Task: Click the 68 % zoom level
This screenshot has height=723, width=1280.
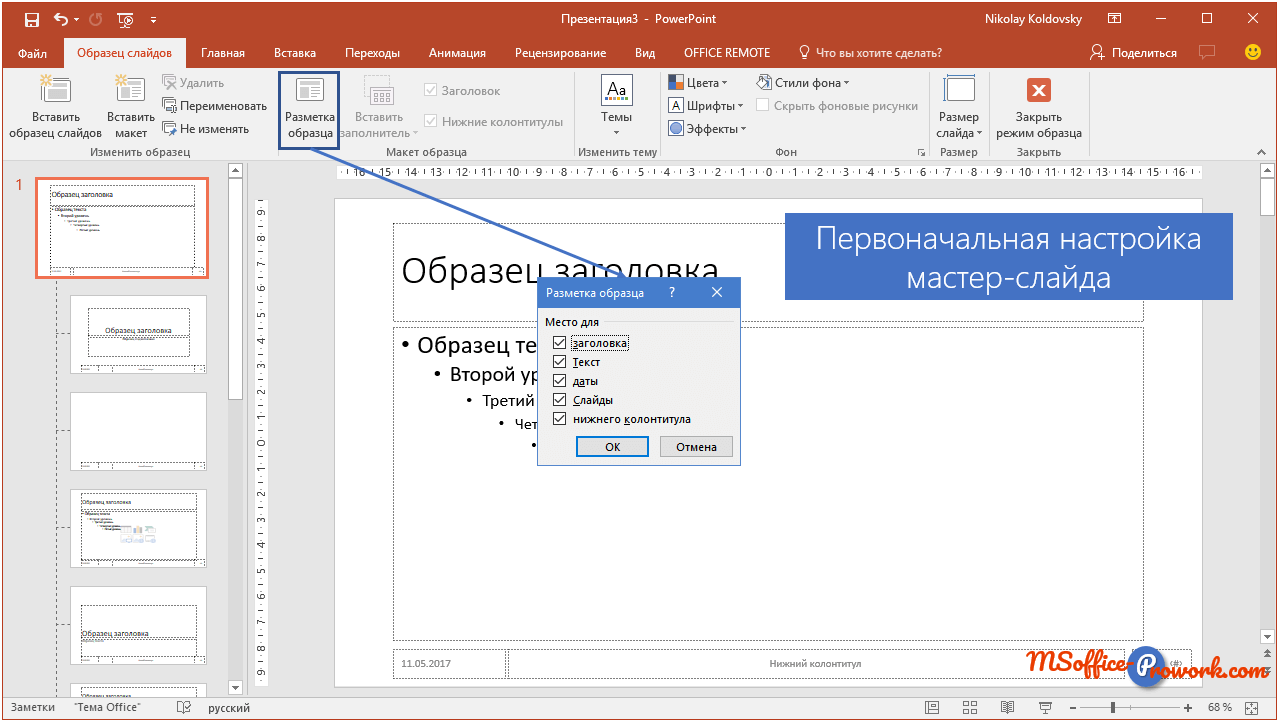Action: 1220,708
